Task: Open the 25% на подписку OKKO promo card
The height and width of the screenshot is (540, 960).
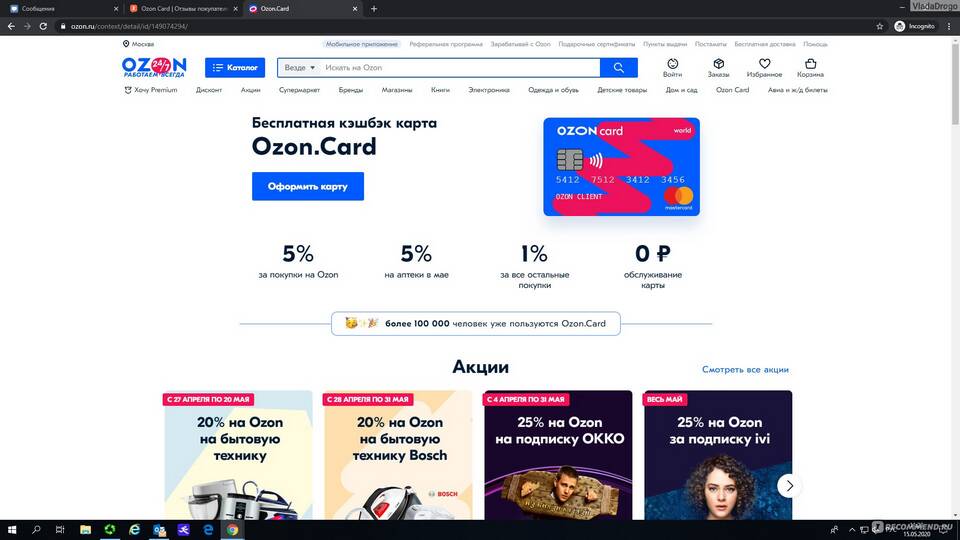Action: pos(558,455)
